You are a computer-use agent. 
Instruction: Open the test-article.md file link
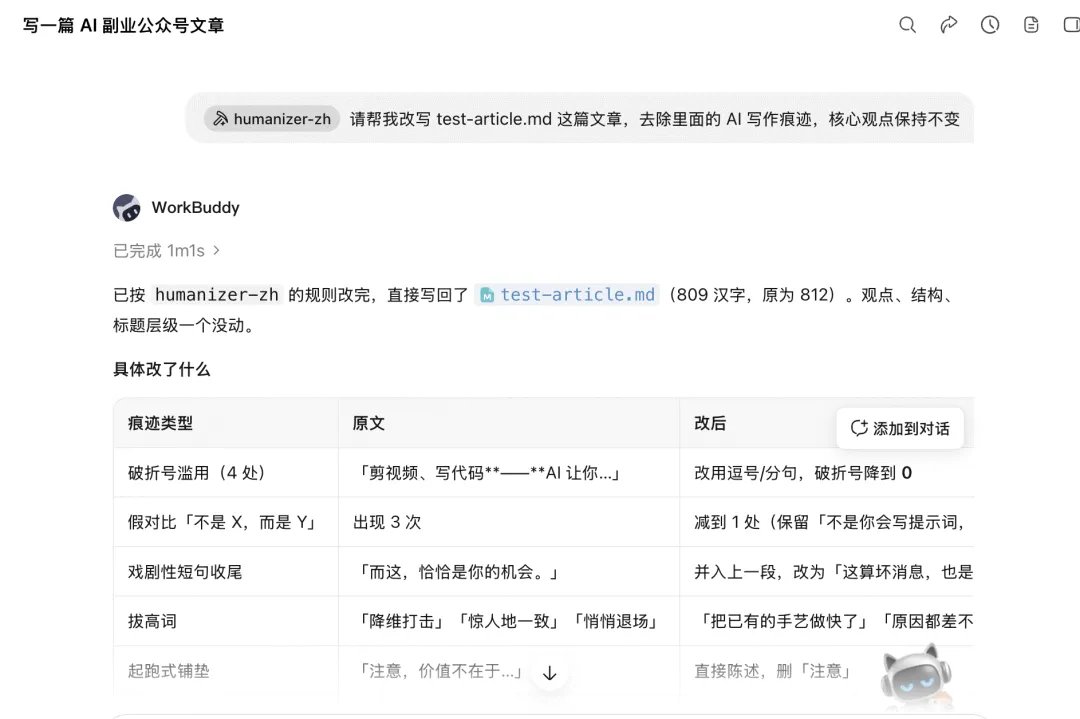pyautogui.click(x=567, y=295)
